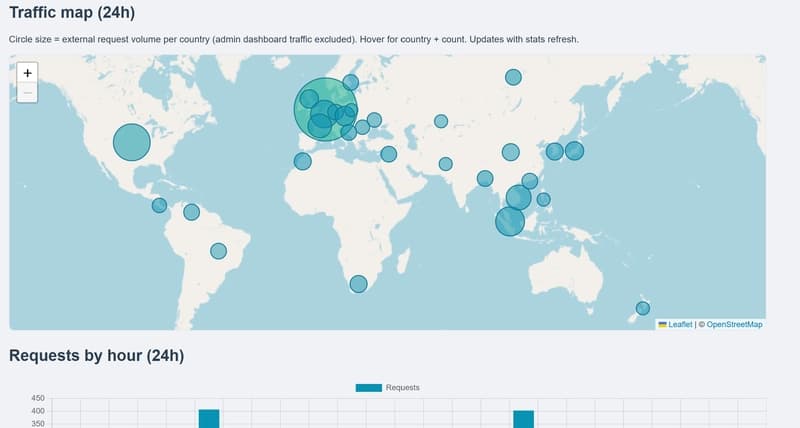Click the traffic circle over Bangladesh
The image size is (800, 428).
[485, 179]
